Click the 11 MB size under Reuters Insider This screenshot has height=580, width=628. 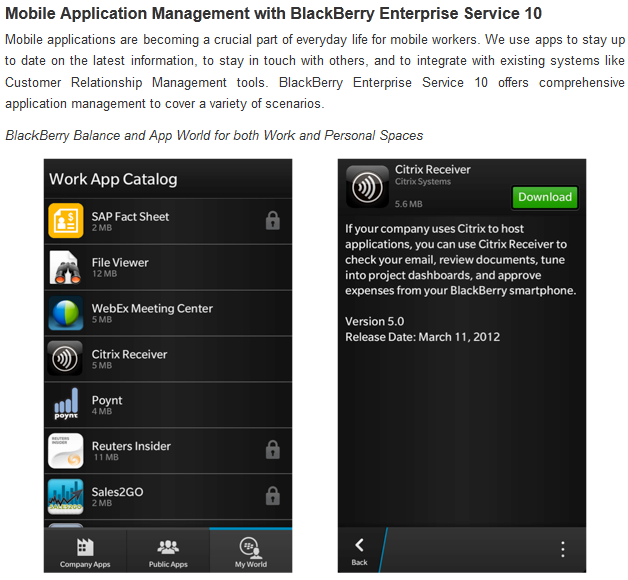[x=106, y=457]
